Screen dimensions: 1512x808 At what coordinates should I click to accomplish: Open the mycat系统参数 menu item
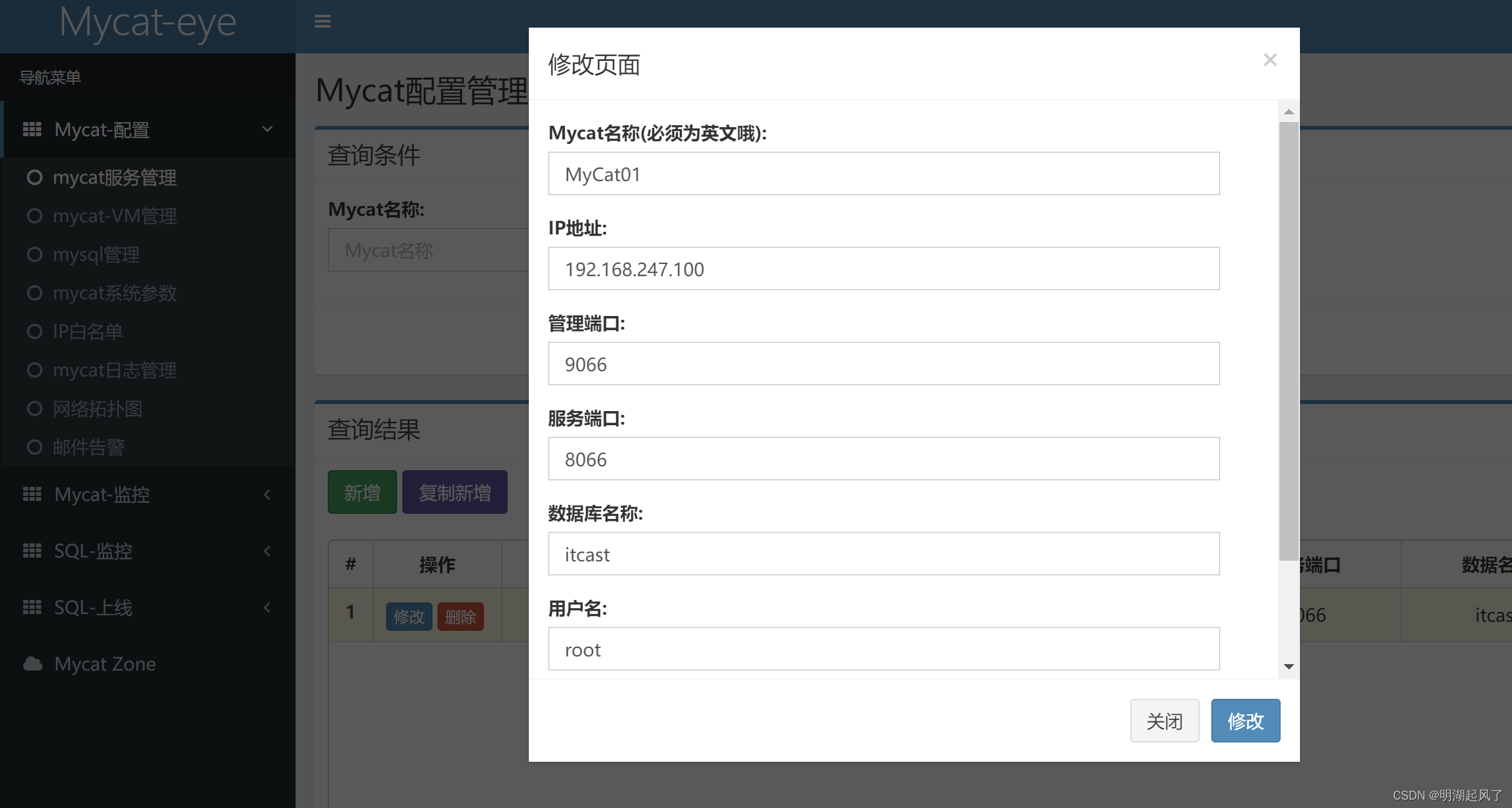click(x=114, y=293)
